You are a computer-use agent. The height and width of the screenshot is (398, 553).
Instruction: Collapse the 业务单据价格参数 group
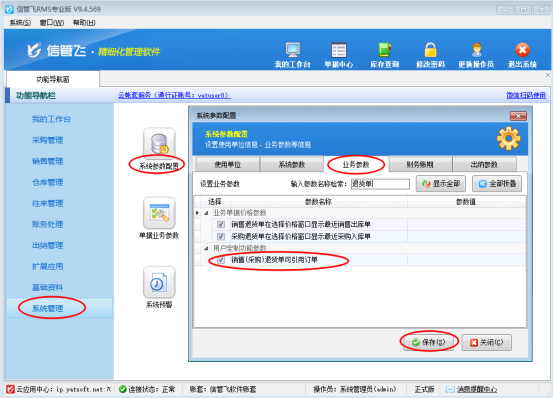pos(206,213)
